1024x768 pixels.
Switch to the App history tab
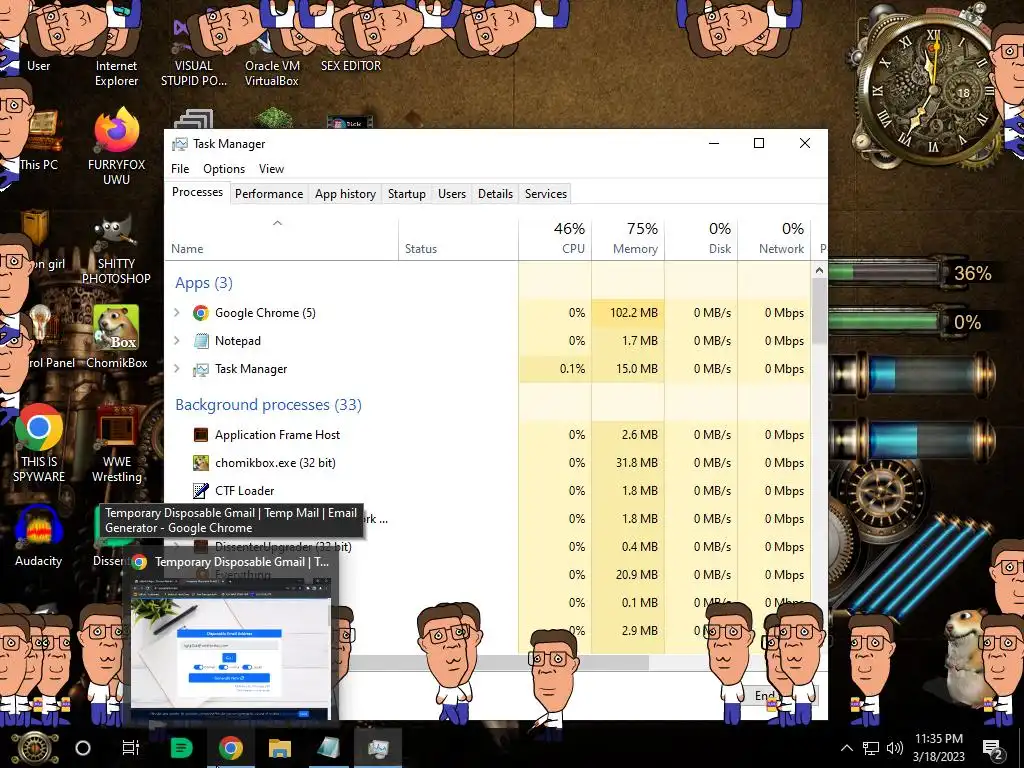[345, 194]
